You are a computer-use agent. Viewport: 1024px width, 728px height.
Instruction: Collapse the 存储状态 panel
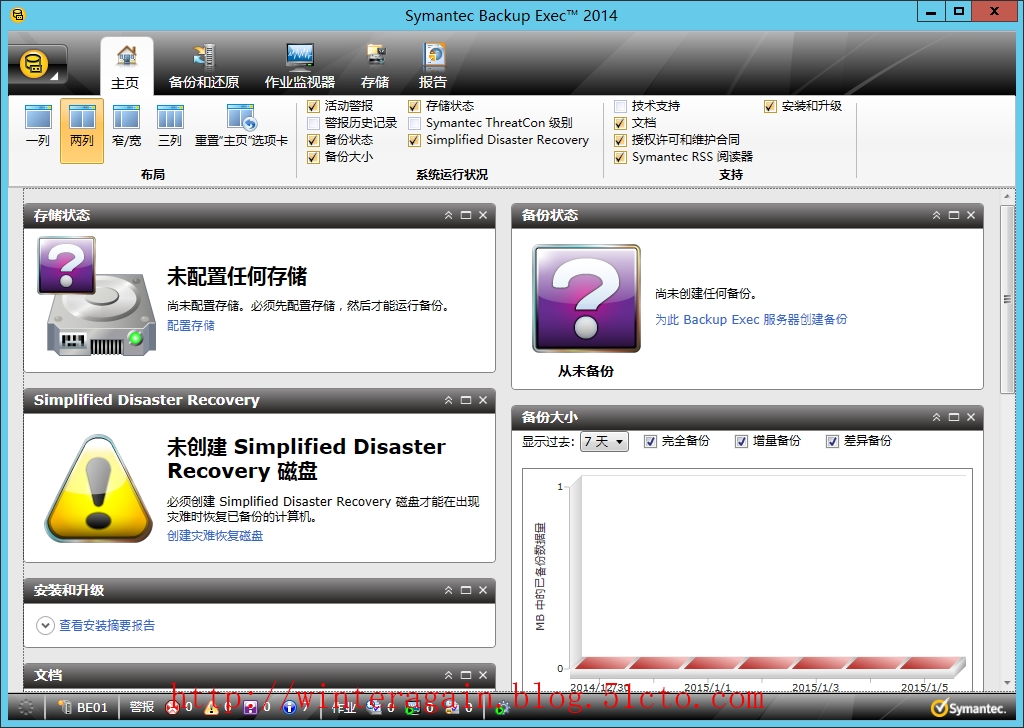coord(448,215)
